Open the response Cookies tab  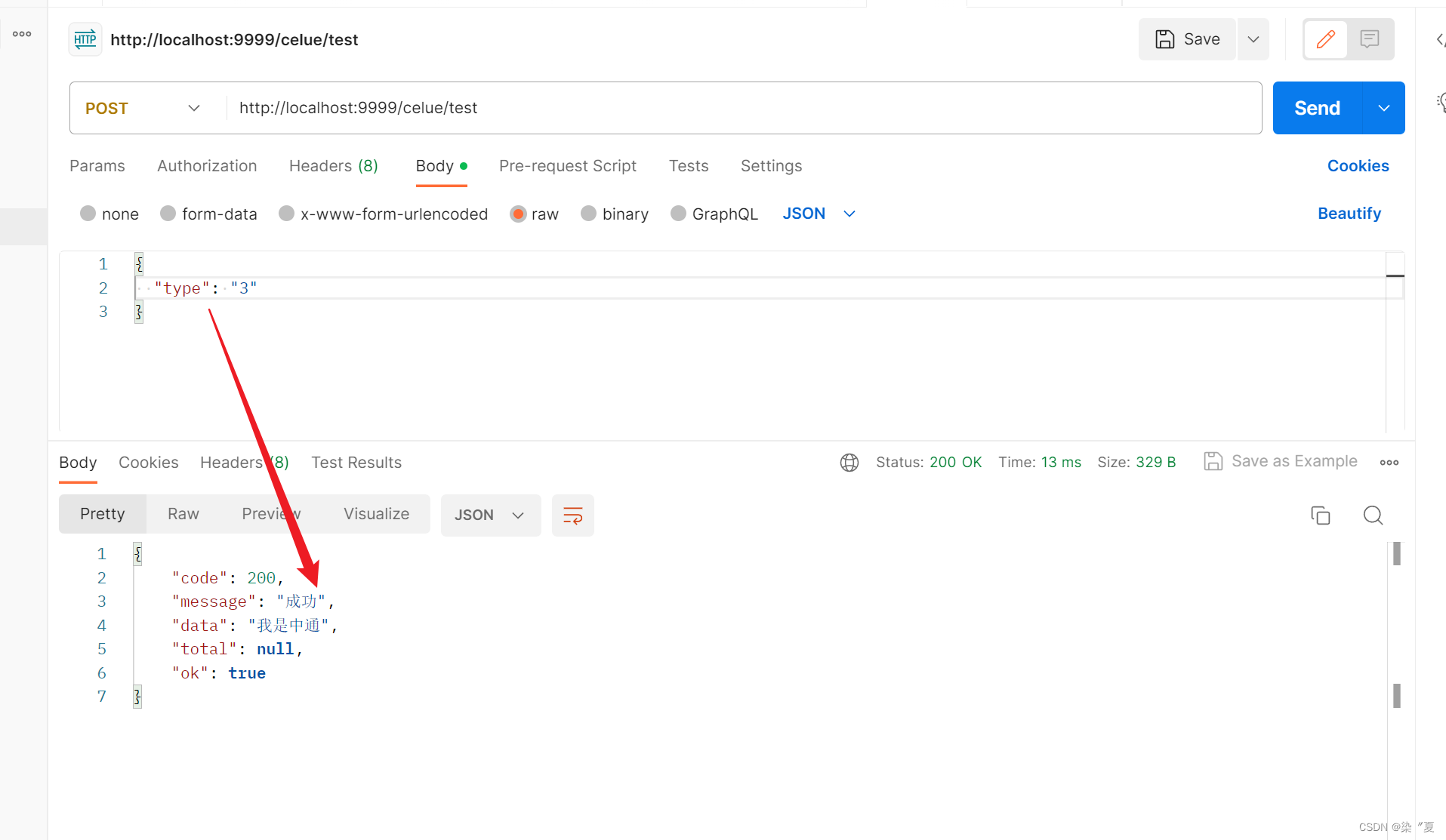pos(149,463)
